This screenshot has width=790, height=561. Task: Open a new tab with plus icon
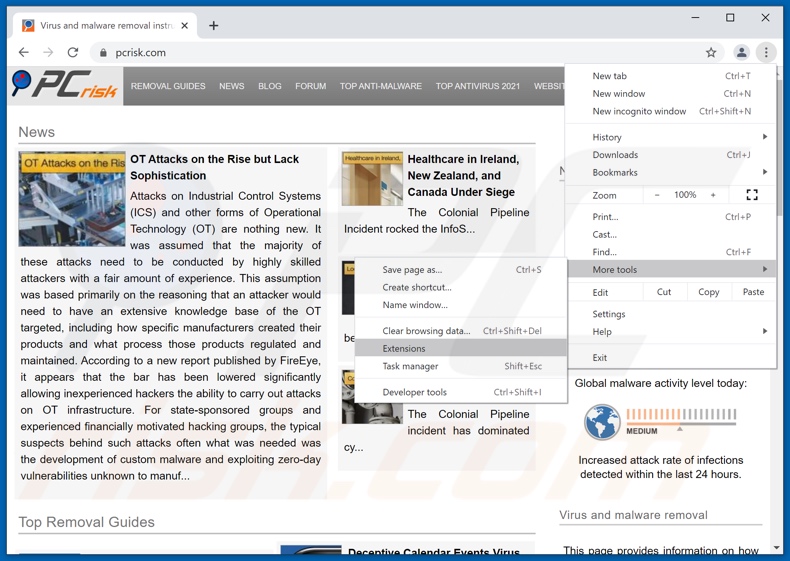coord(214,25)
